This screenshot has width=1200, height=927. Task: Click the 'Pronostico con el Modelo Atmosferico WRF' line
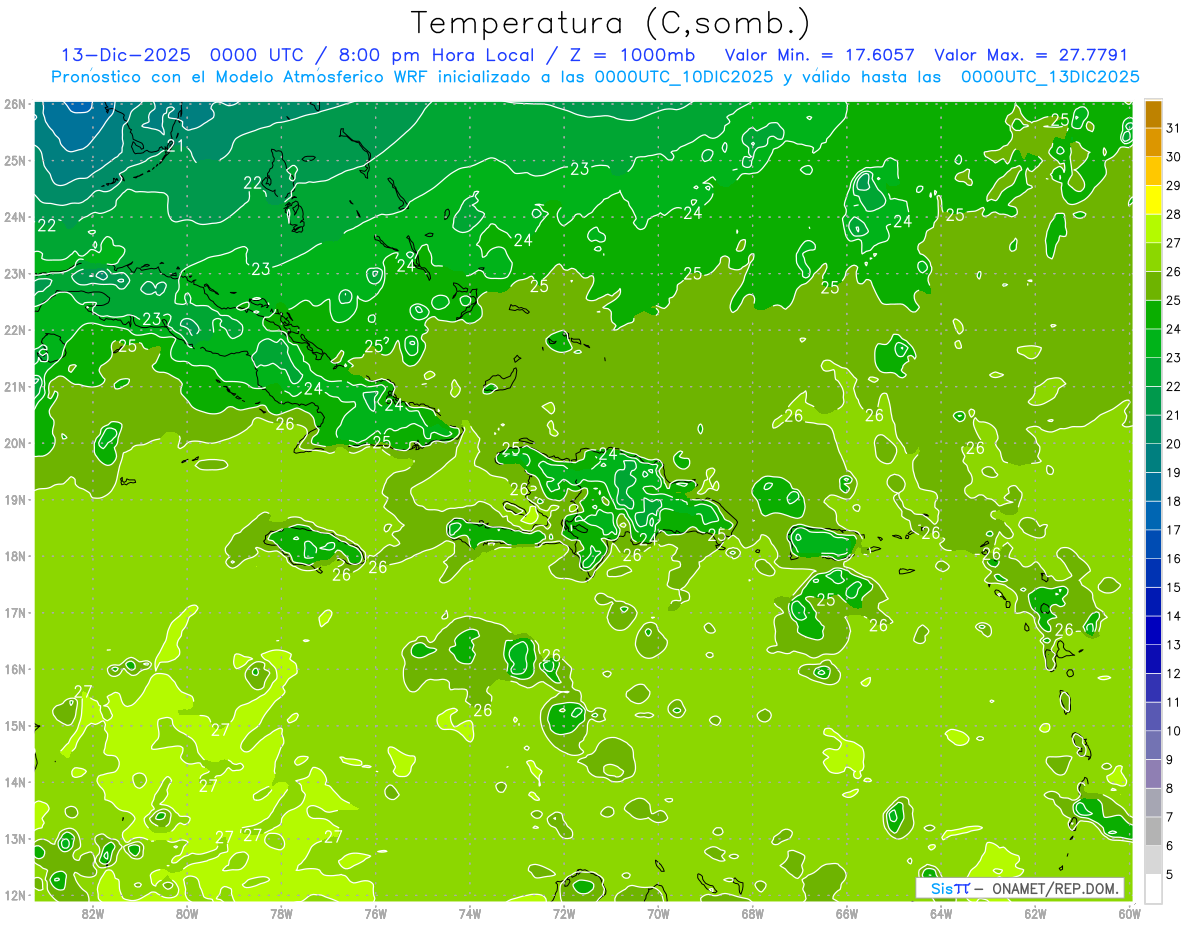tap(595, 76)
